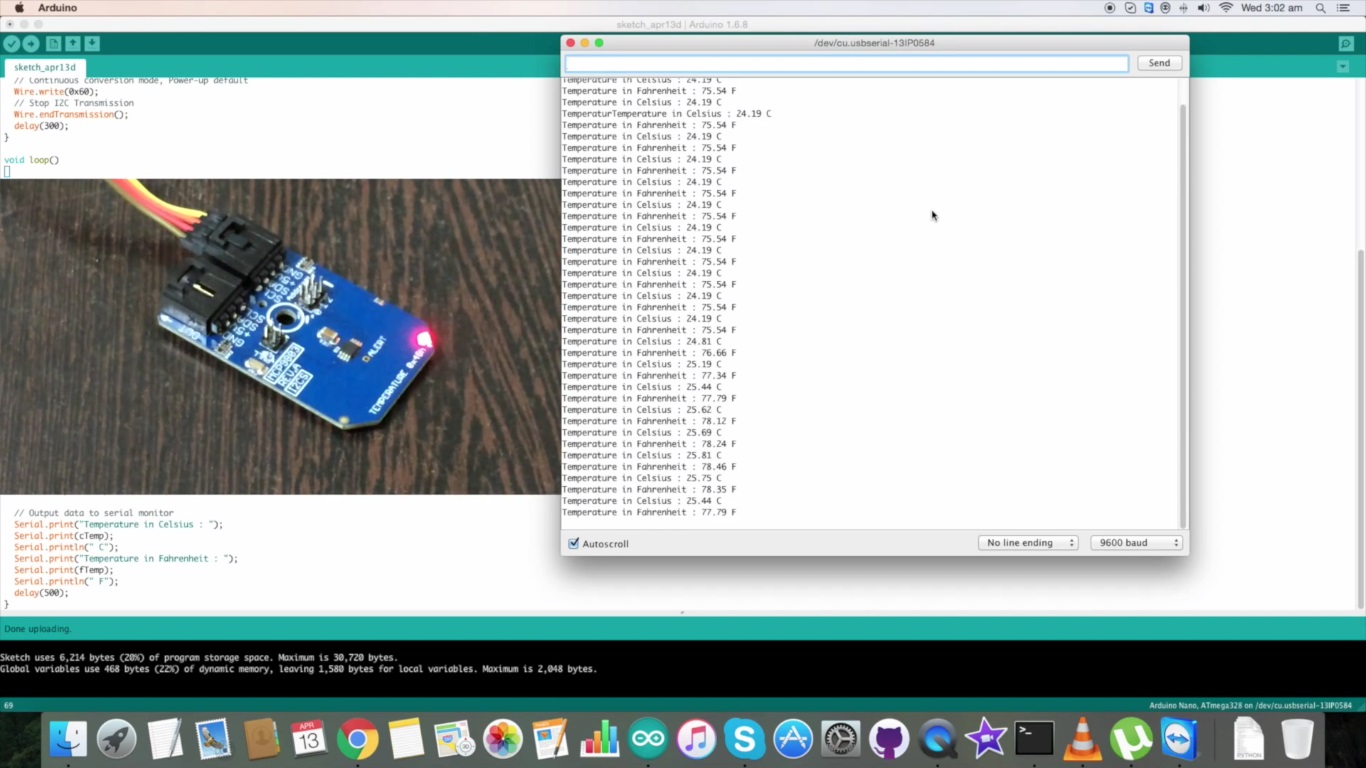
Task: Open the Arduino menu in the menu bar
Action: pyautogui.click(x=56, y=7)
